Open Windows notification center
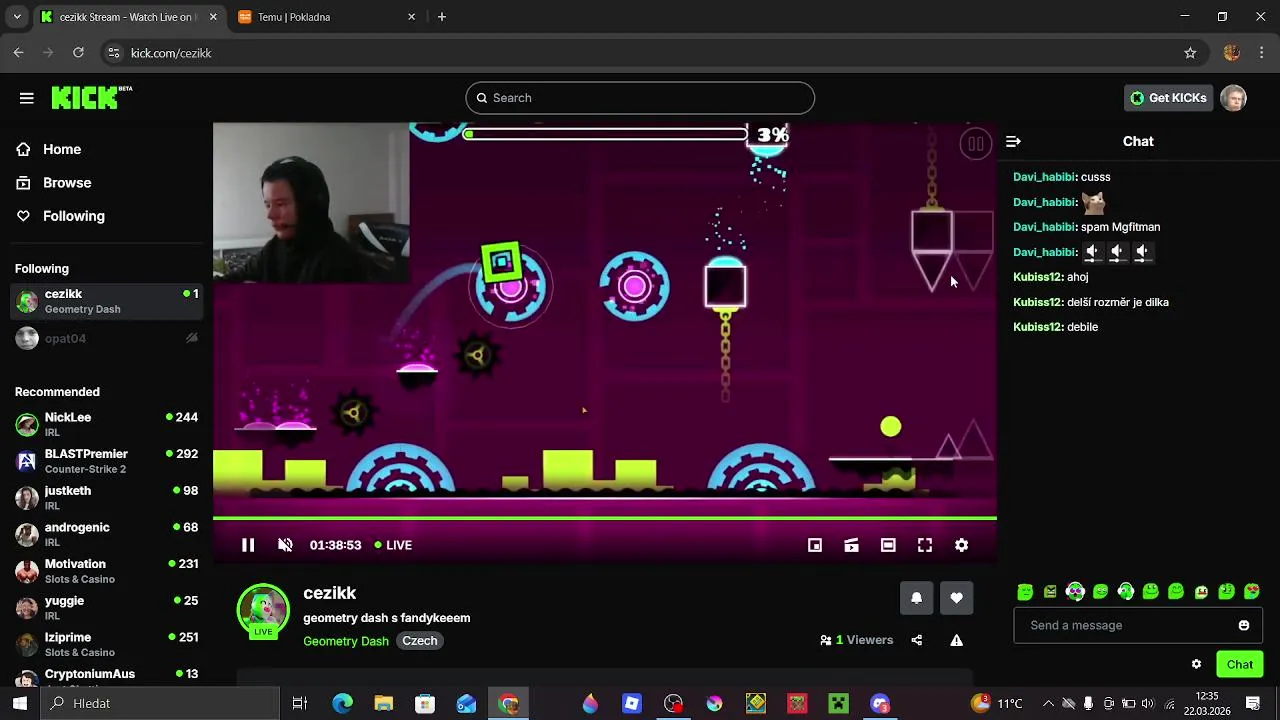The height and width of the screenshot is (720, 1280). 1253,704
